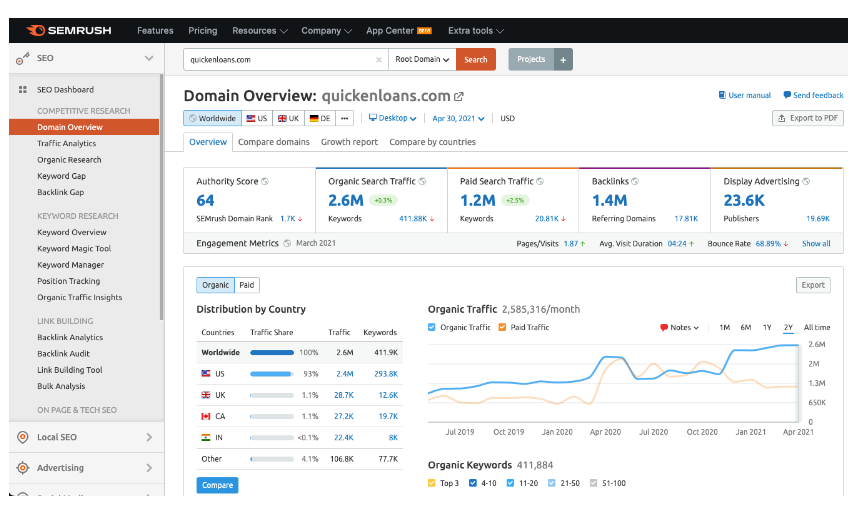This screenshot has height=510, width=855.
Task: Open the Notes dropdown on chart
Action: (679, 327)
